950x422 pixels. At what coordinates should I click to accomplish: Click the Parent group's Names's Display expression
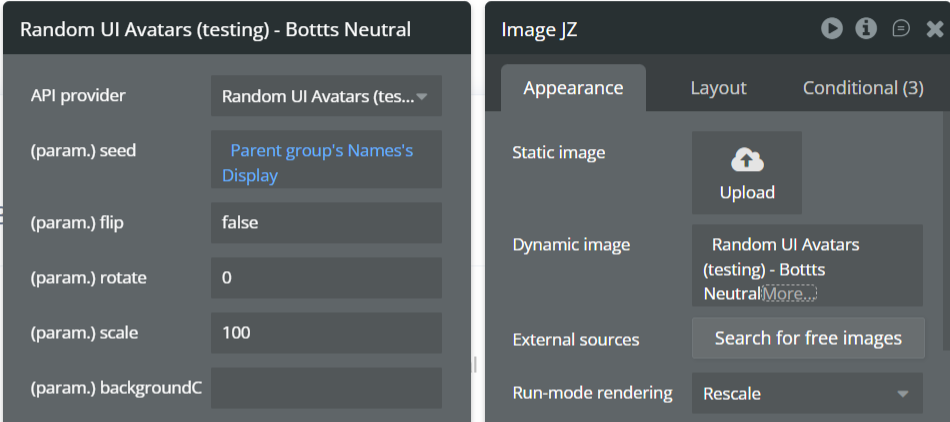pos(321,162)
